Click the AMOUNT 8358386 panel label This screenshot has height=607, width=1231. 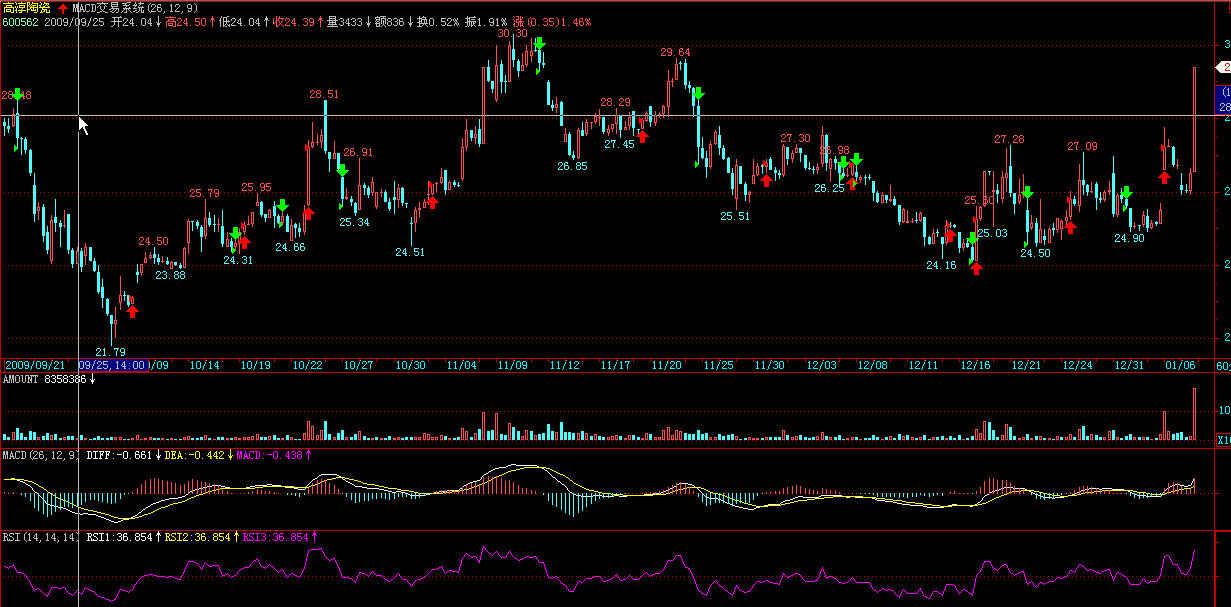tap(45, 380)
